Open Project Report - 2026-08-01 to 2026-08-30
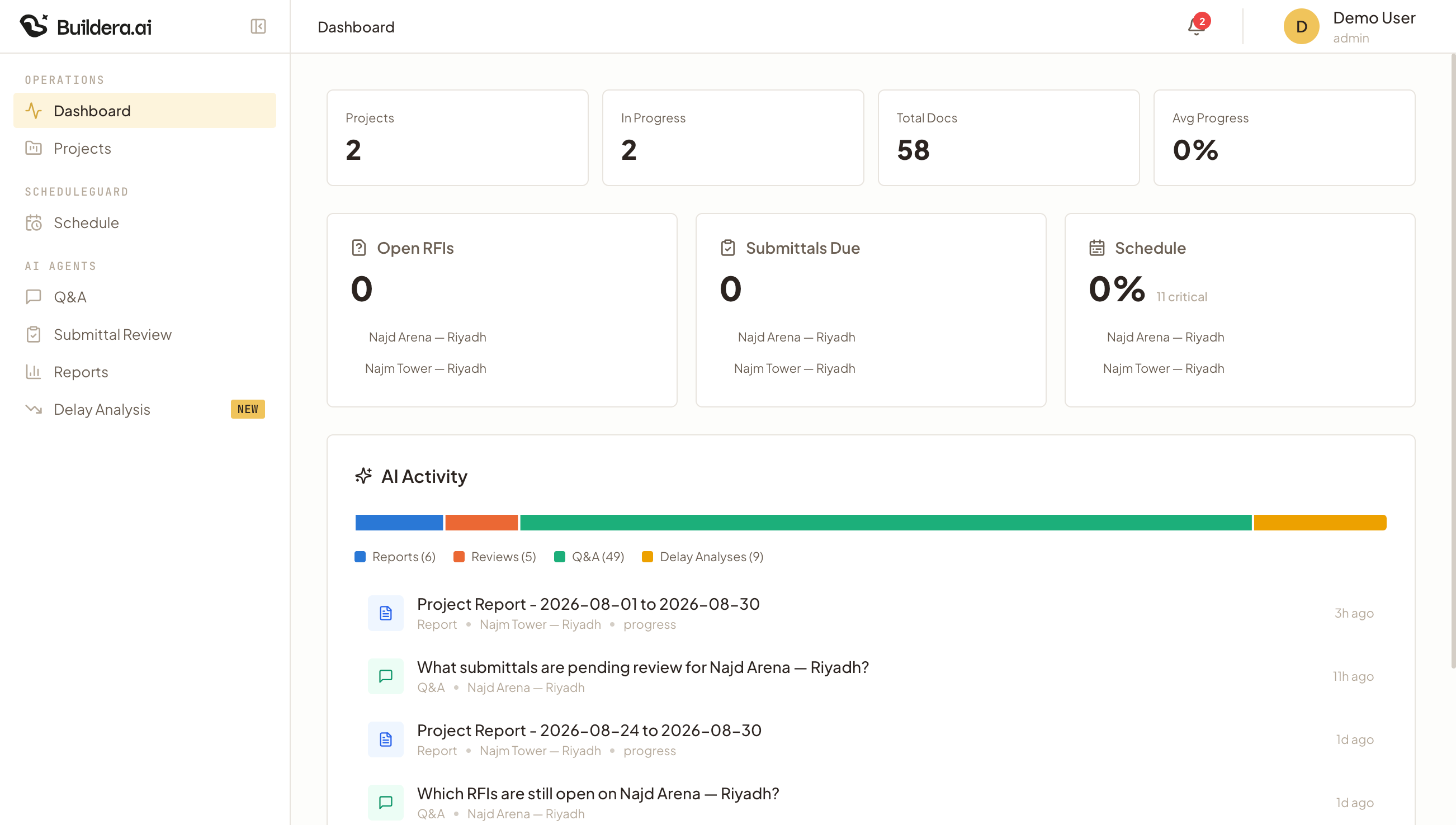Image resolution: width=1456 pixels, height=825 pixels. click(588, 604)
